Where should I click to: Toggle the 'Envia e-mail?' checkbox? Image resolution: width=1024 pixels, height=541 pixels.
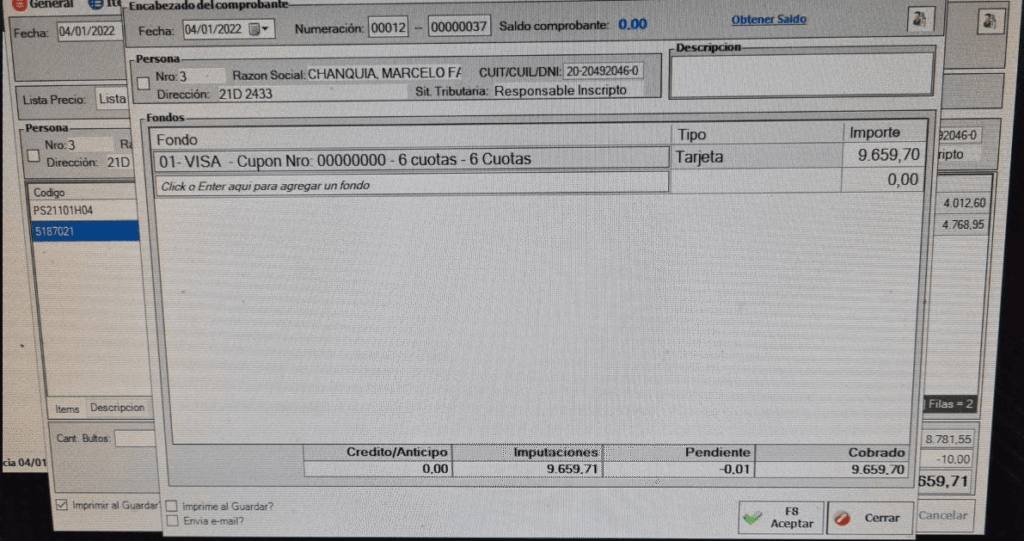[x=173, y=520]
